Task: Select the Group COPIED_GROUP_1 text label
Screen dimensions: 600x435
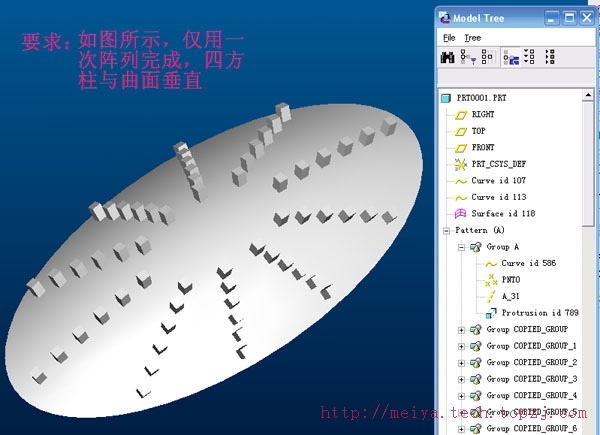Action: [532, 346]
